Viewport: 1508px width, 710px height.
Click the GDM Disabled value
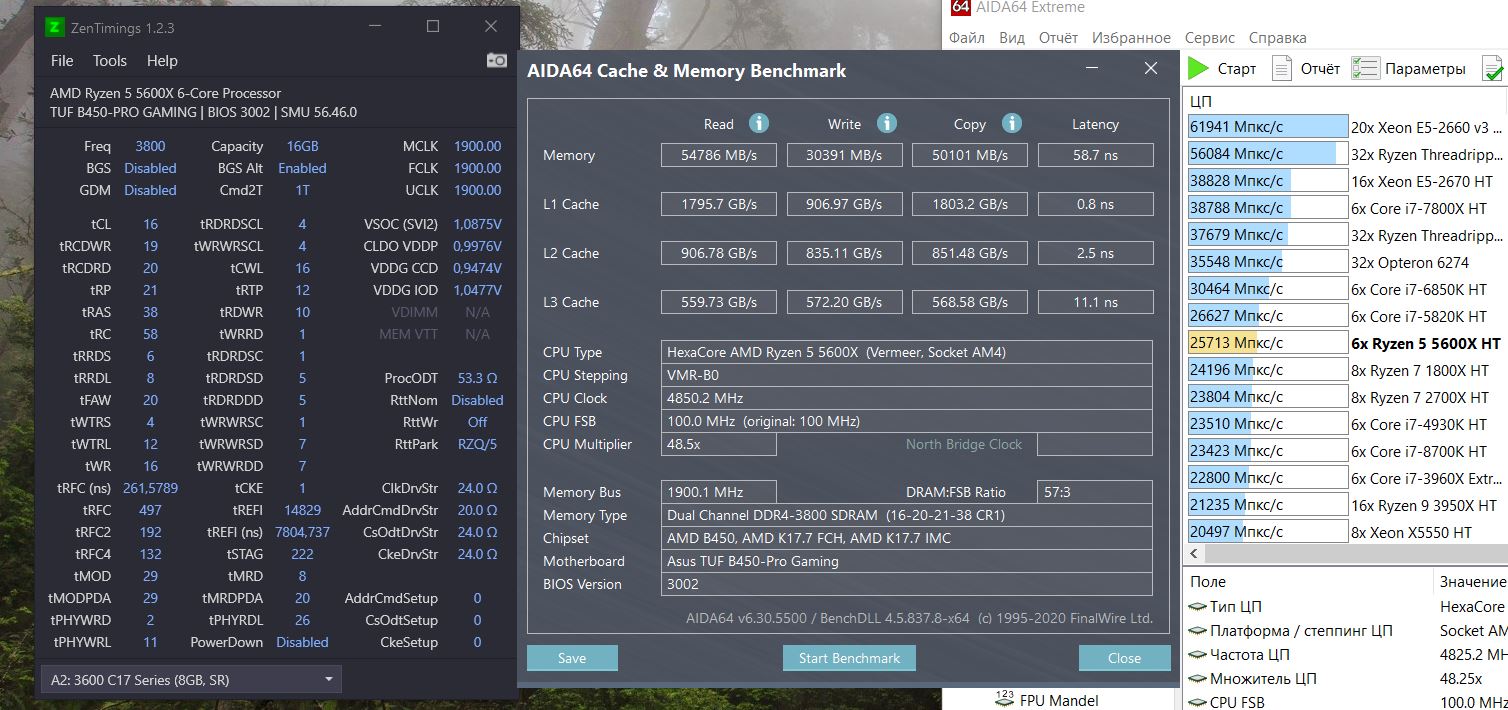tap(150, 190)
